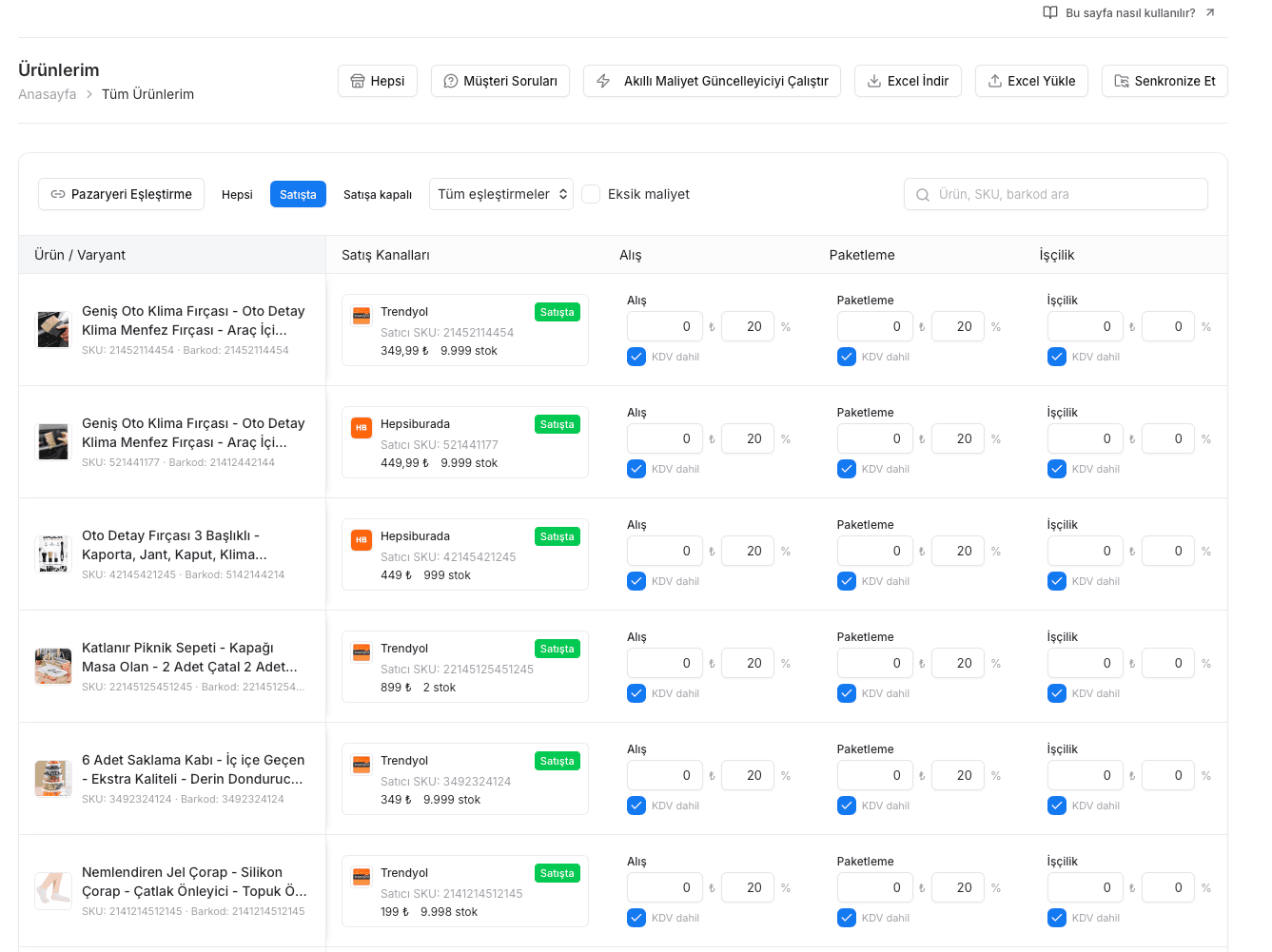The width and height of the screenshot is (1272, 952).
Task: Uncheck Alış KDV dahil for Katlanır Piknik Sepeti
Action: [636, 693]
